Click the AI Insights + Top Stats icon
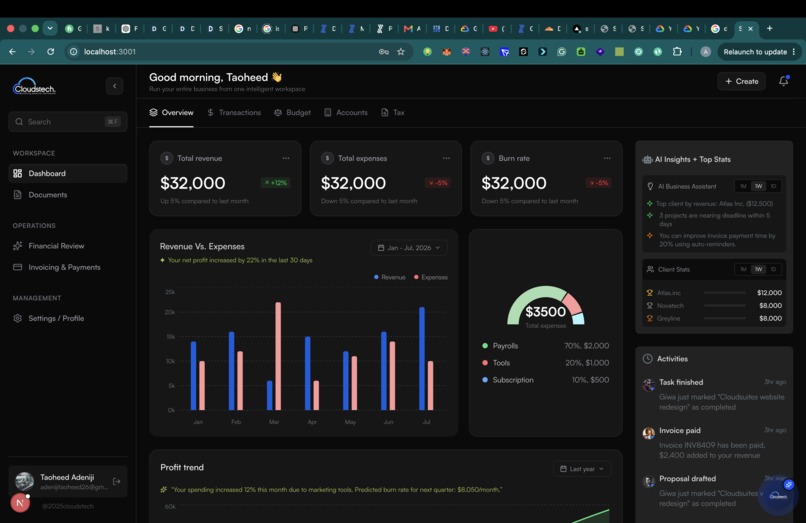This screenshot has height=523, width=806. point(648,159)
